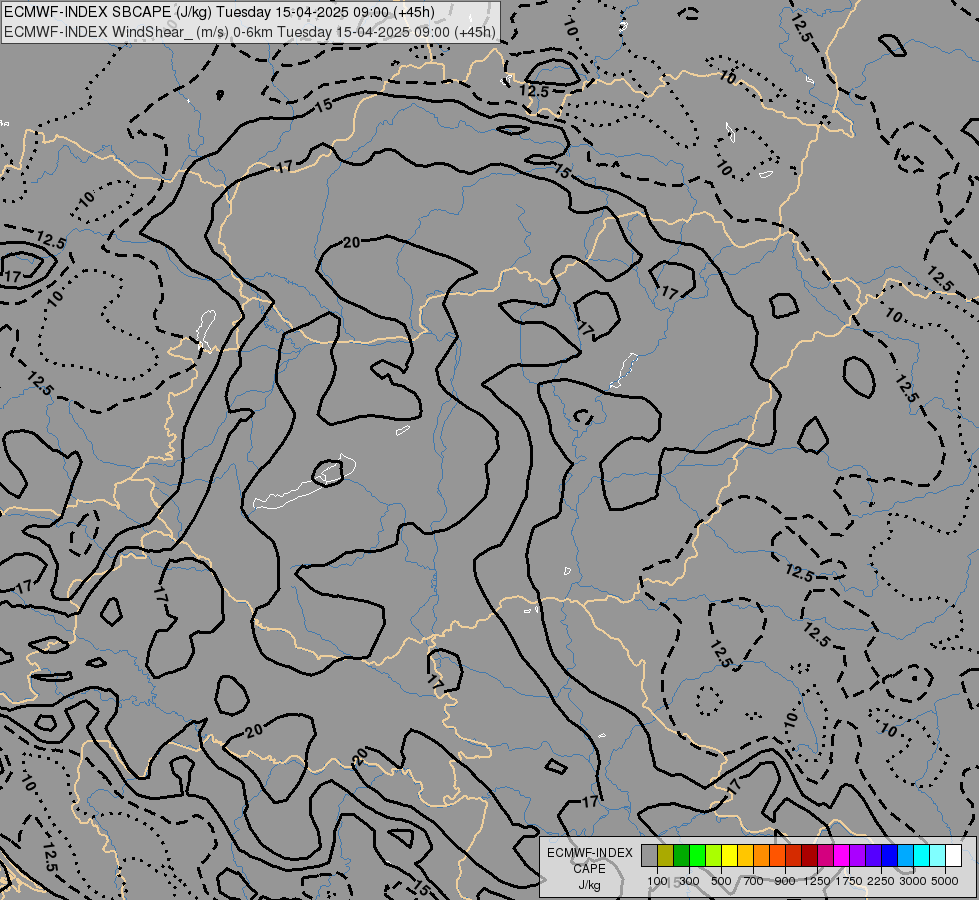Select the orange swatch right of 700 tick
979x900 pixels.
[x=762, y=856]
